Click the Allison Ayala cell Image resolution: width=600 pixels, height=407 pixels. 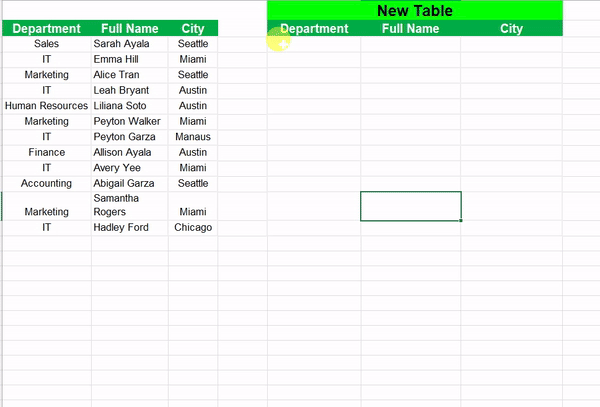coord(130,153)
